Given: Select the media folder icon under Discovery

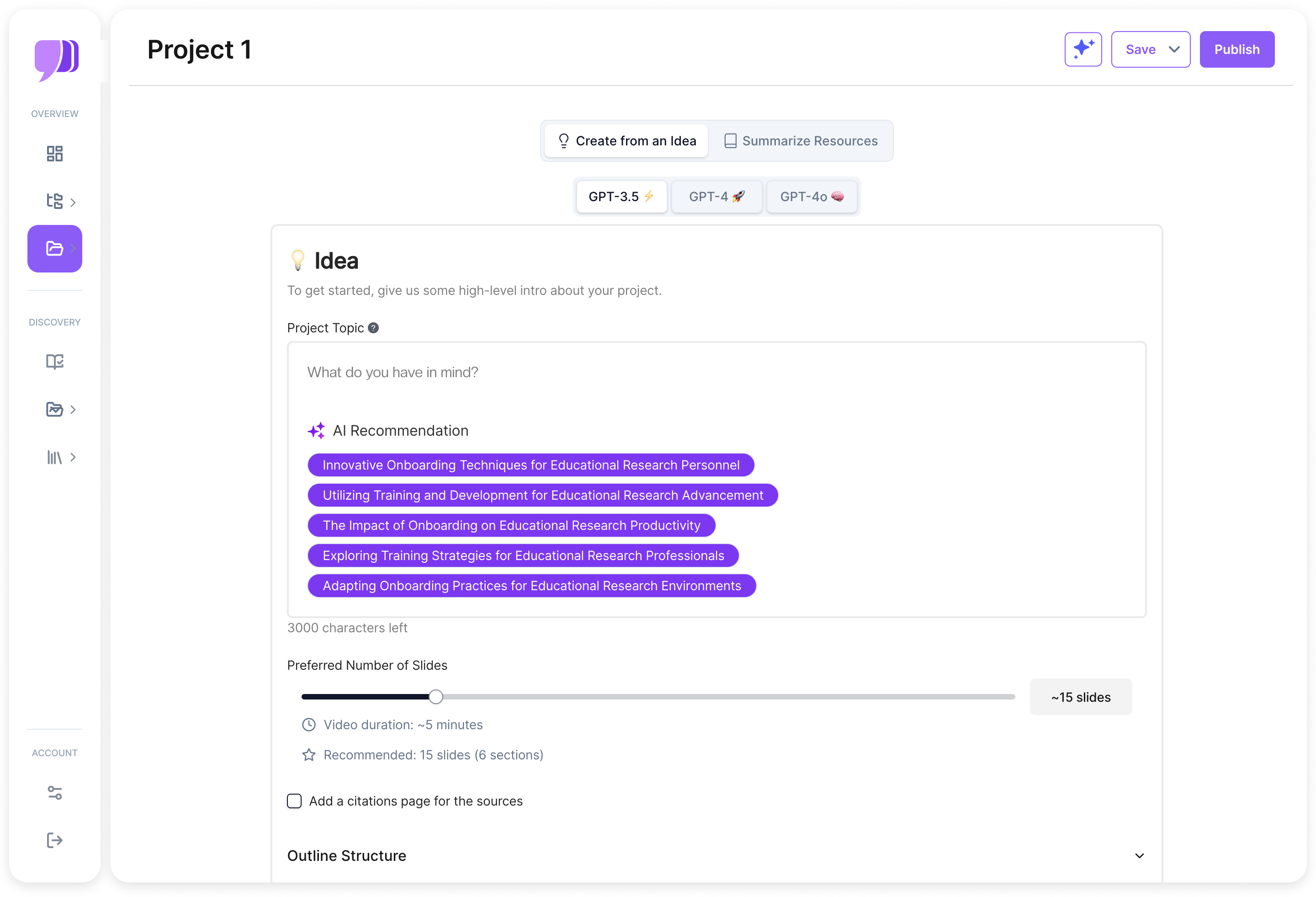Looking at the screenshot, I should [x=54, y=409].
